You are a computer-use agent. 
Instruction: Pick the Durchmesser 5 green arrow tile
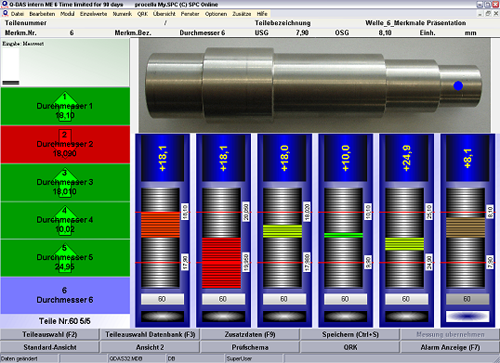[x=65, y=258]
